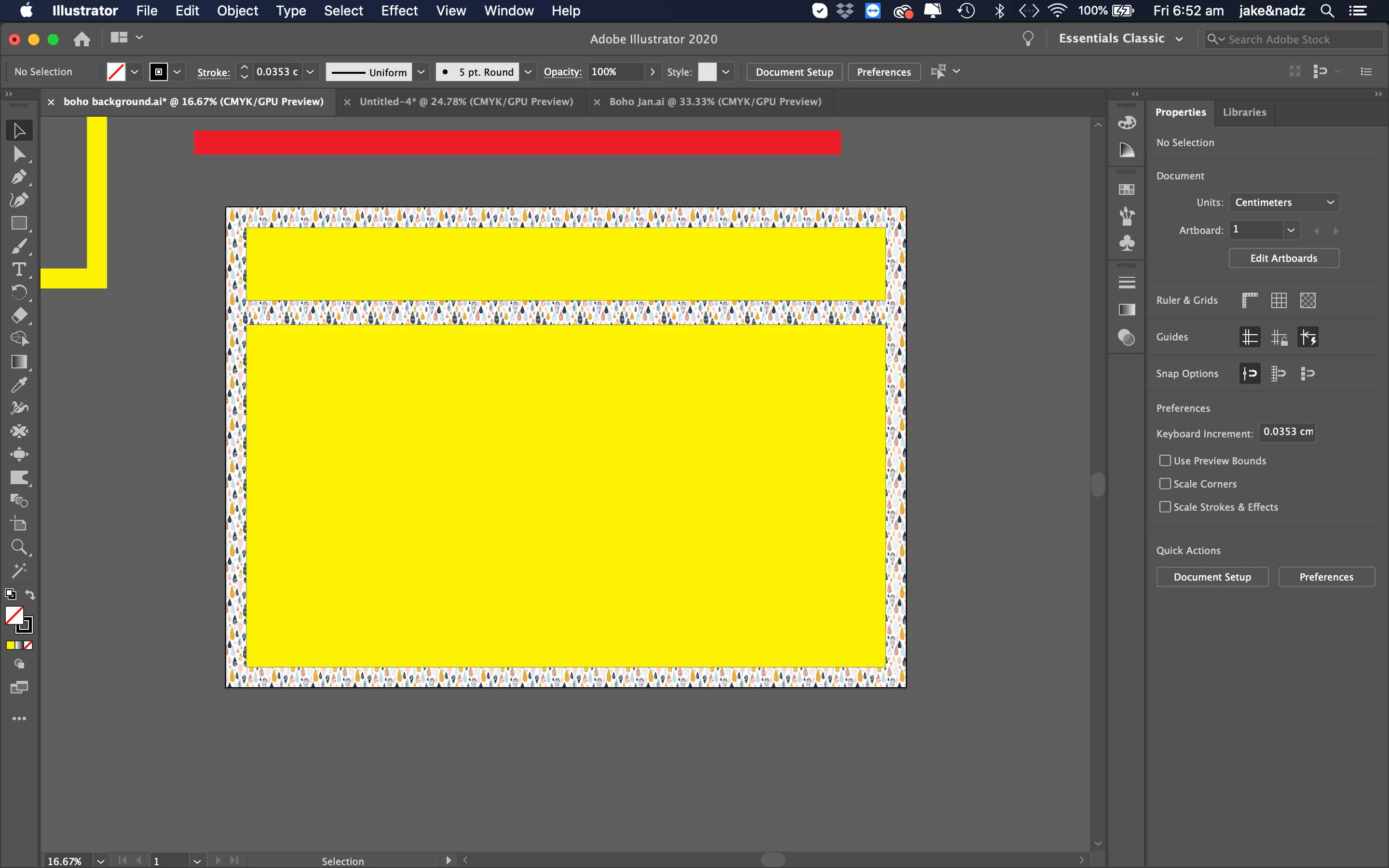Select the Type tool
1389x868 pixels.
pyautogui.click(x=18, y=269)
